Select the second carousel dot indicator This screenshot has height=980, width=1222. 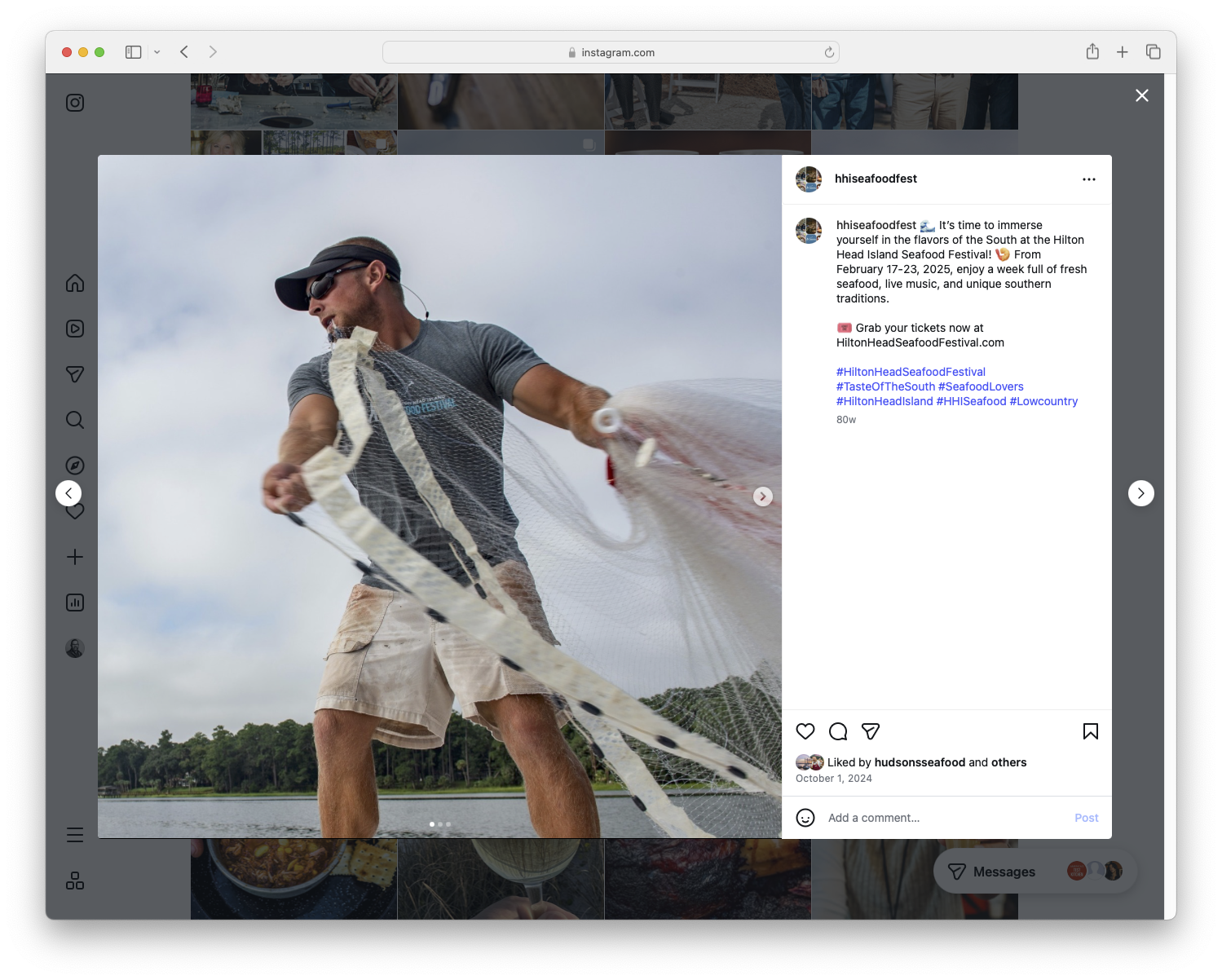pos(440,824)
